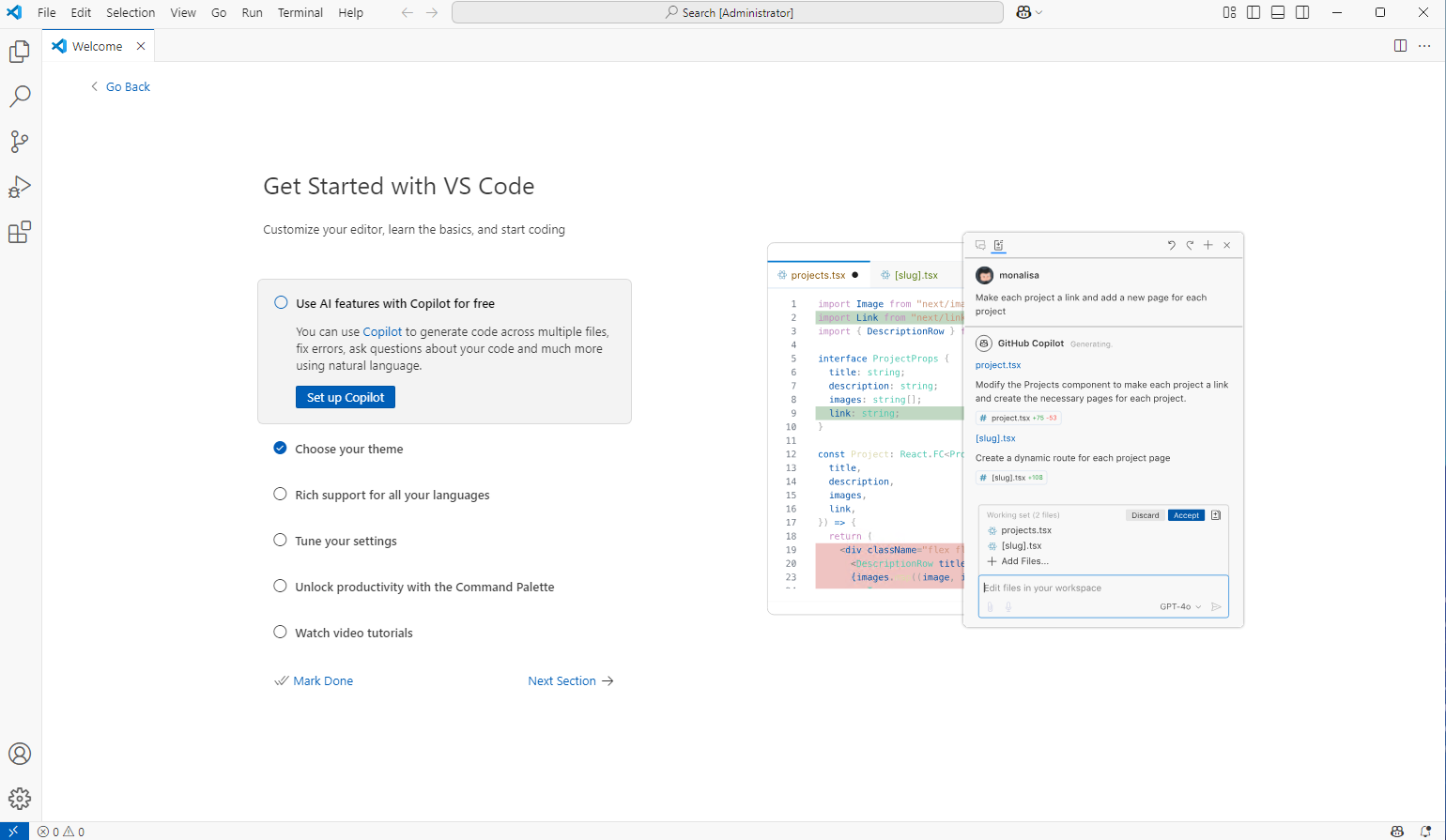Click the Copilot walkthrough preview image
Screen dimensions: 1446x840
[x=1006, y=429]
